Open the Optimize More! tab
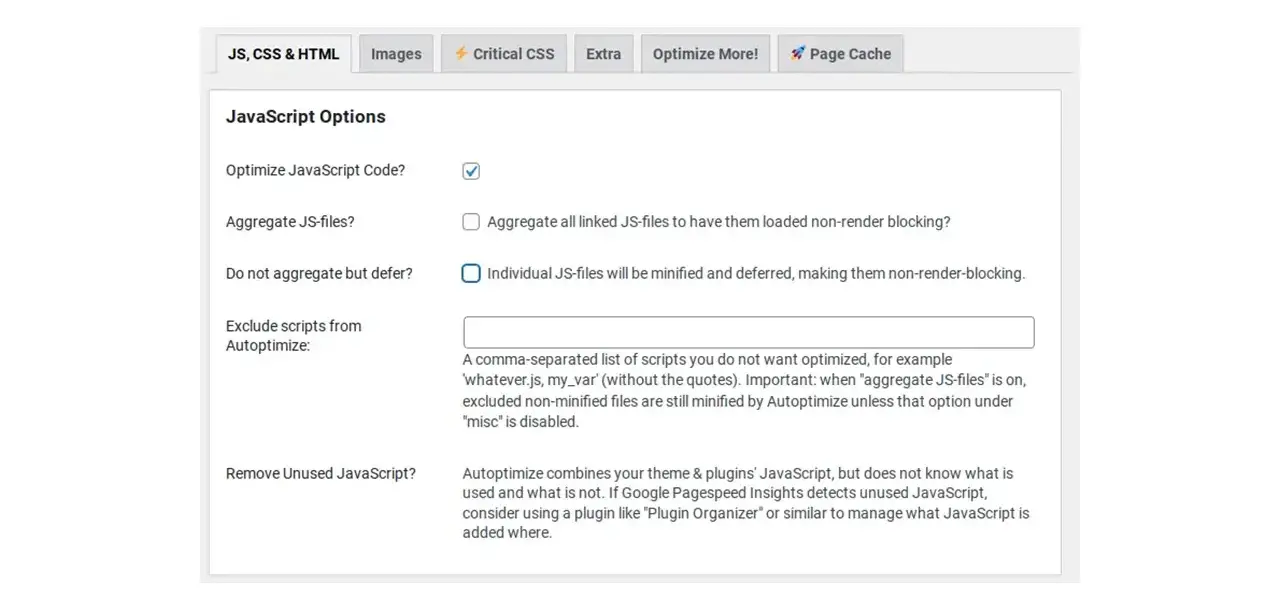Image resolution: width=1279 pixels, height=609 pixels. (705, 54)
